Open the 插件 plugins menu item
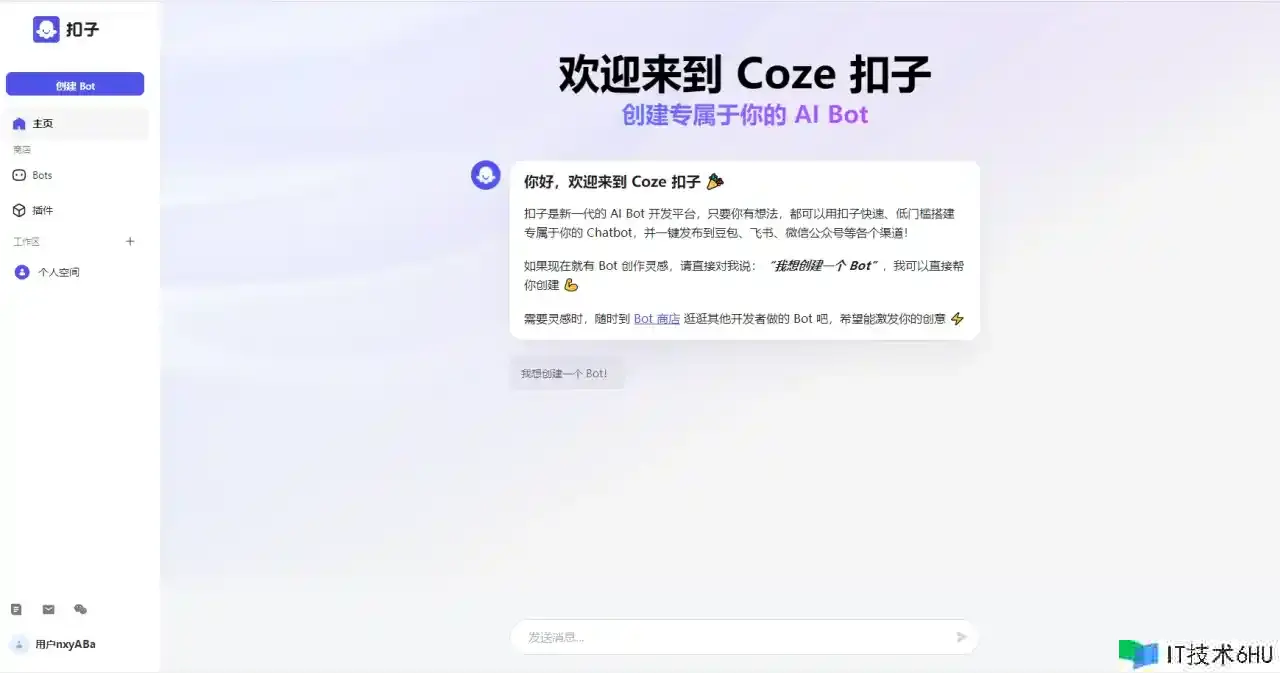 (76, 210)
